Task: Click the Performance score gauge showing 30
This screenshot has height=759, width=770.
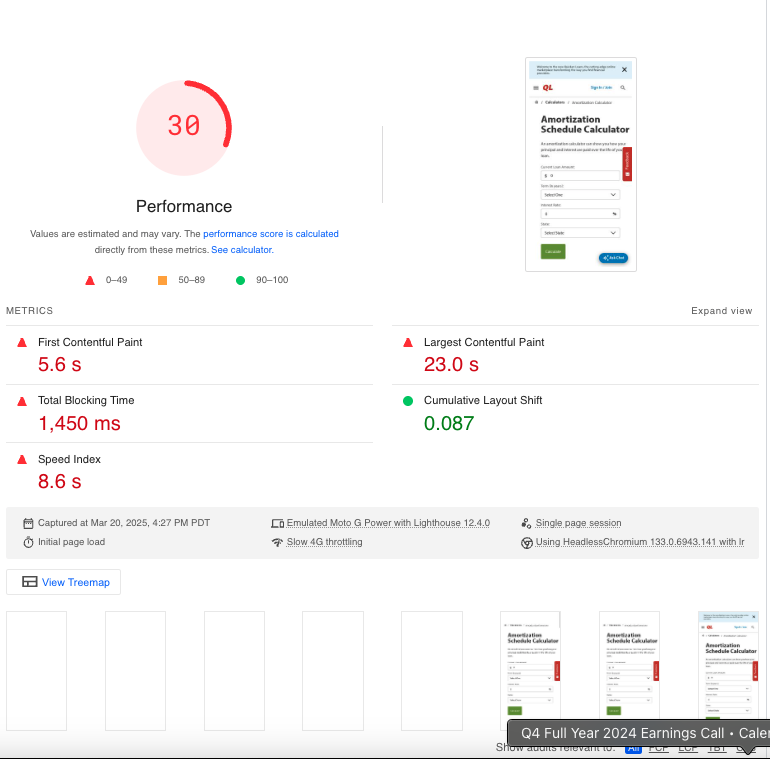Action: [x=184, y=126]
